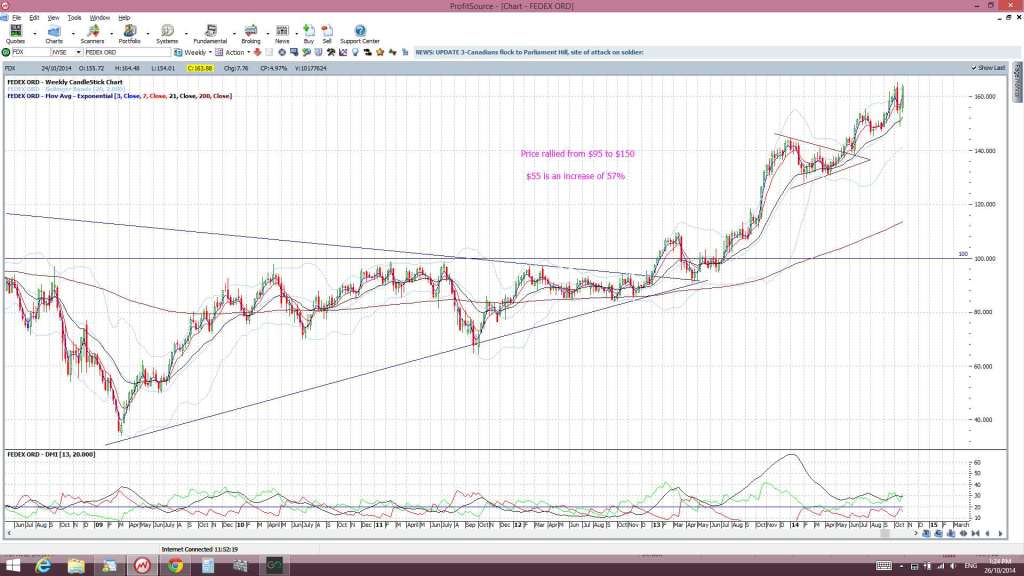The image size is (1024, 576).
Task: Click the news headline about Parliament Hill
Action: coord(530,52)
